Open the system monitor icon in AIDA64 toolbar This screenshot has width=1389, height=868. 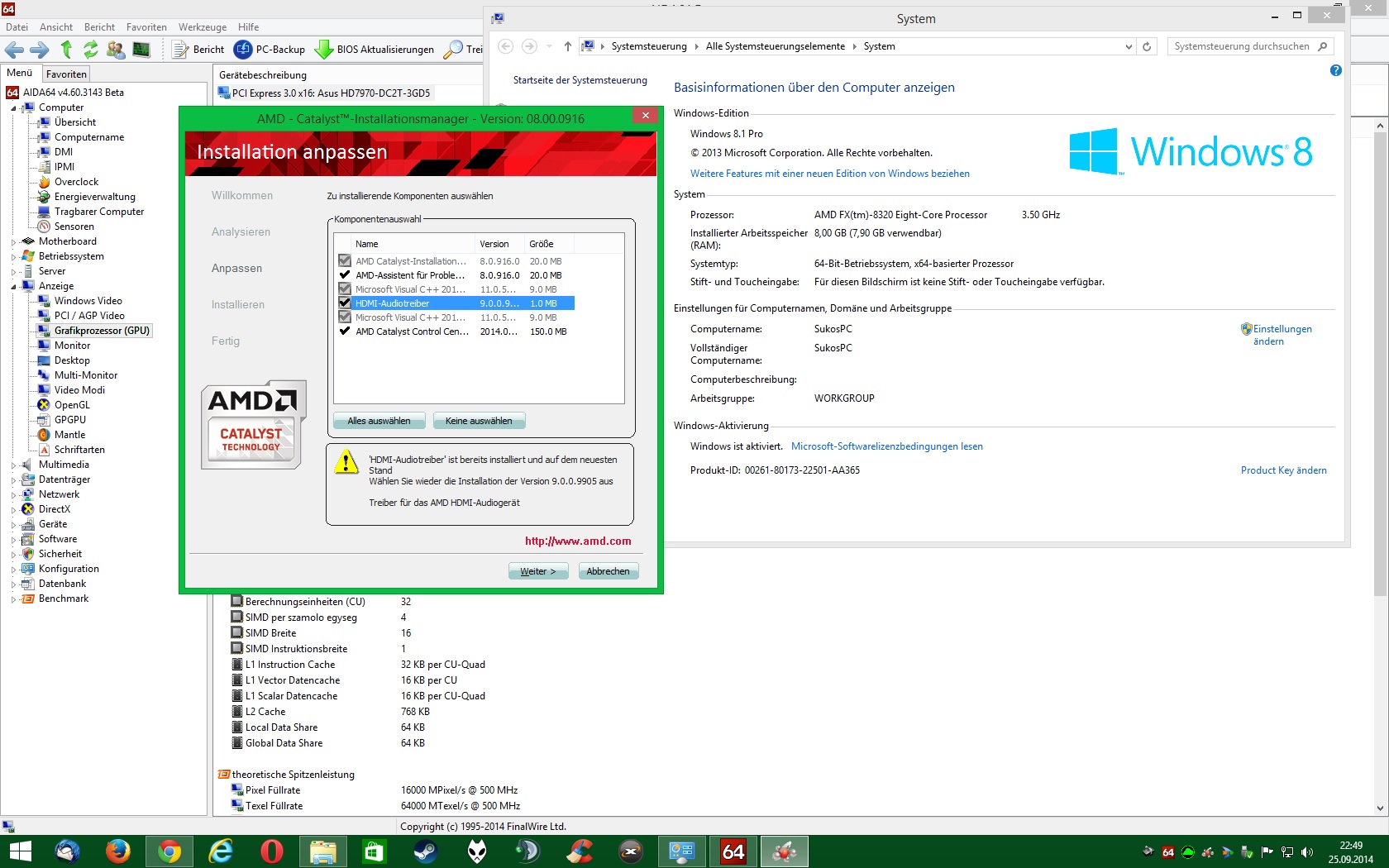point(141,50)
